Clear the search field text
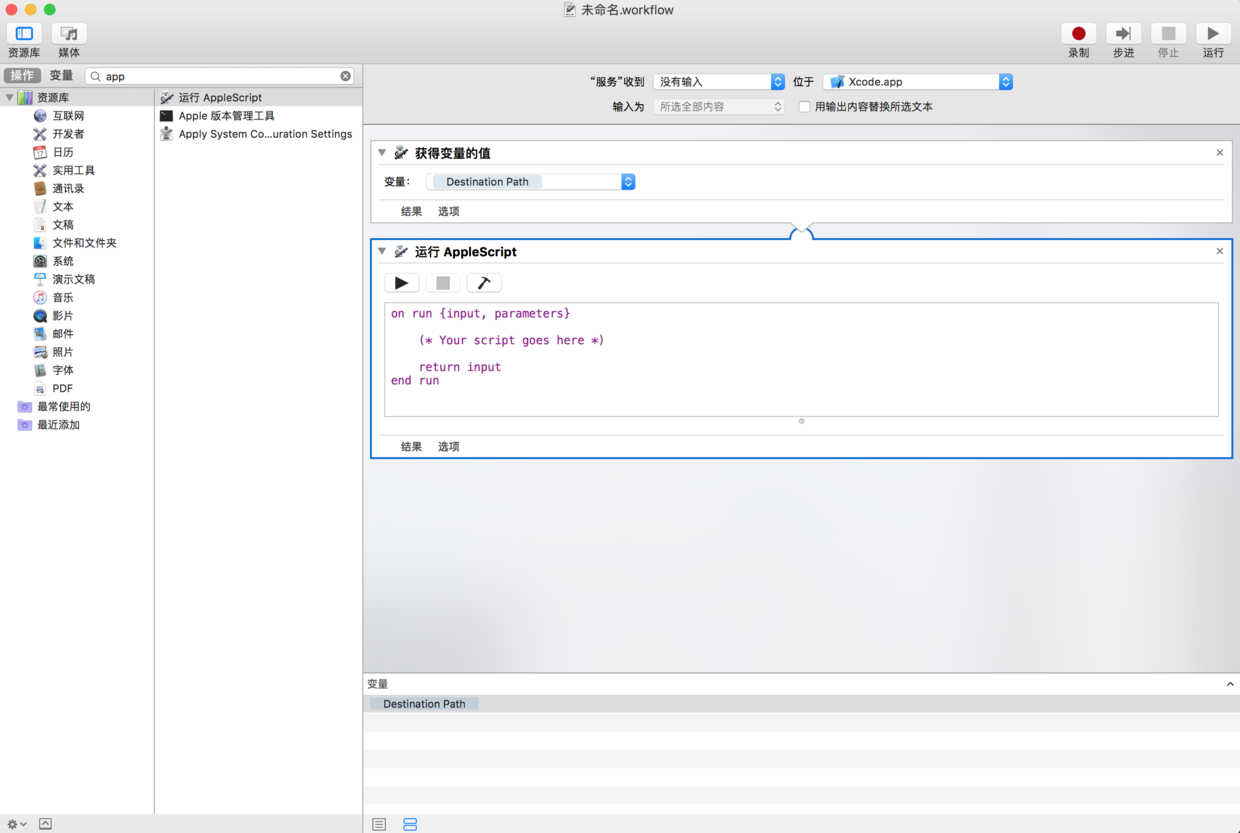 pos(346,76)
